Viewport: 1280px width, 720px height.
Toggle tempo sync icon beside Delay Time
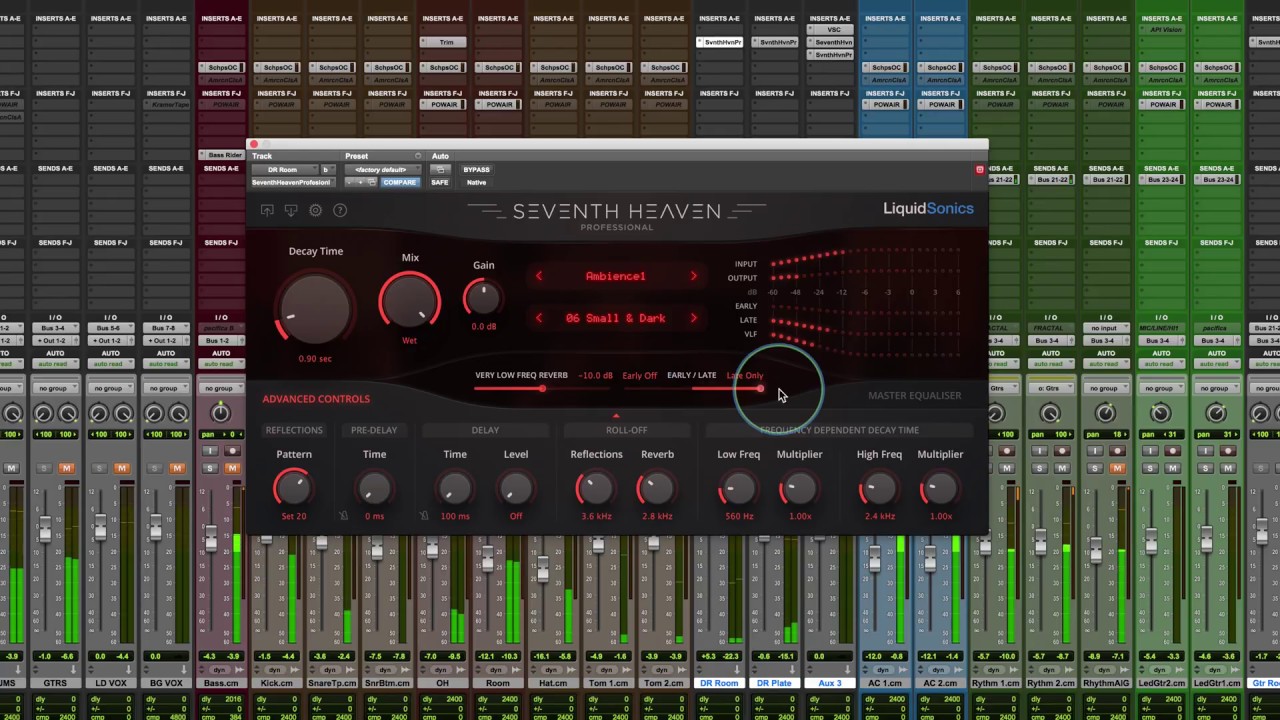click(424, 516)
